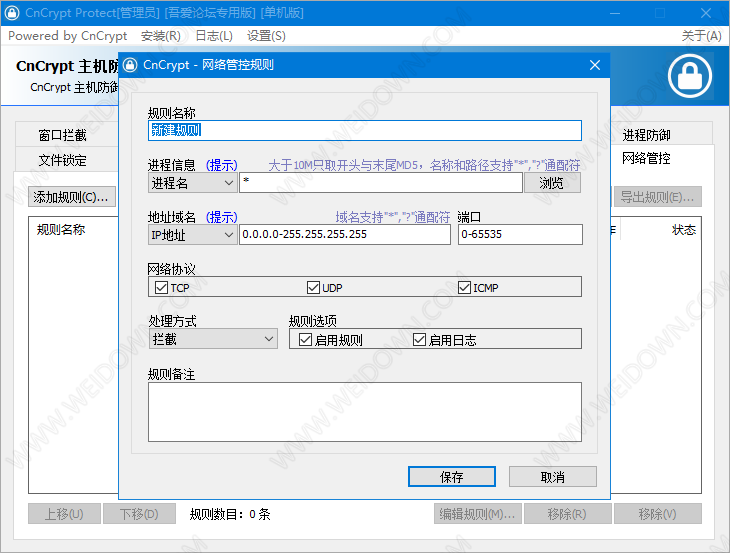This screenshot has width=730, height=553.
Task: Click the 保存 button
Action: point(452,477)
